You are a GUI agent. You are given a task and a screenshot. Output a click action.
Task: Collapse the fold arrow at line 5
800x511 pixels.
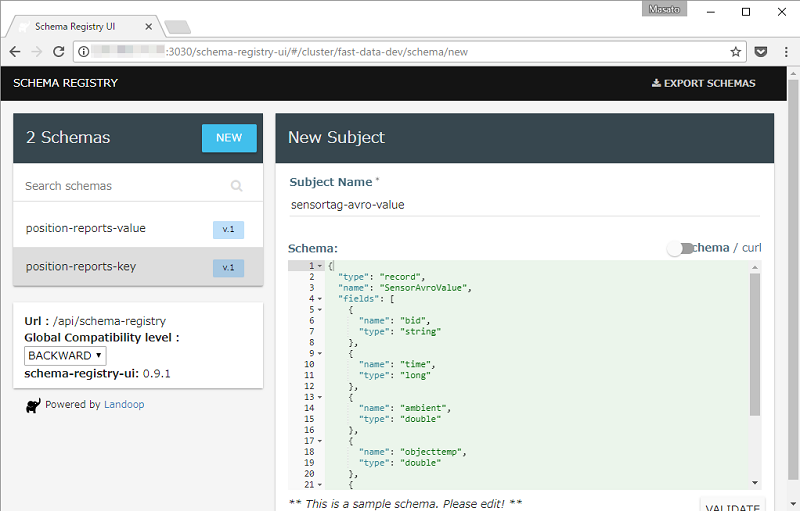pos(320,310)
